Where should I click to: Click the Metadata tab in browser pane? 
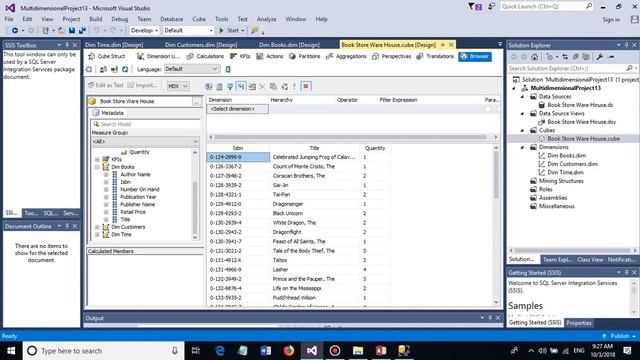point(108,113)
